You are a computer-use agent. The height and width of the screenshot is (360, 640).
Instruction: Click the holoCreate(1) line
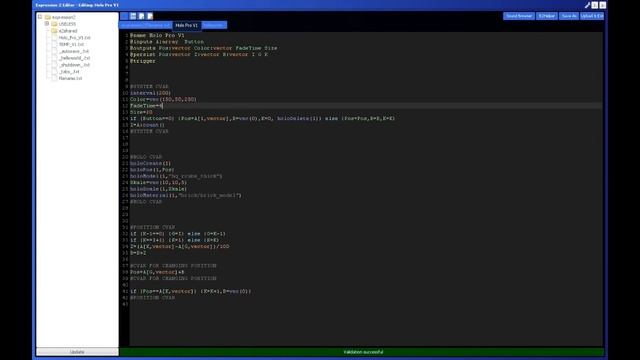150,163
